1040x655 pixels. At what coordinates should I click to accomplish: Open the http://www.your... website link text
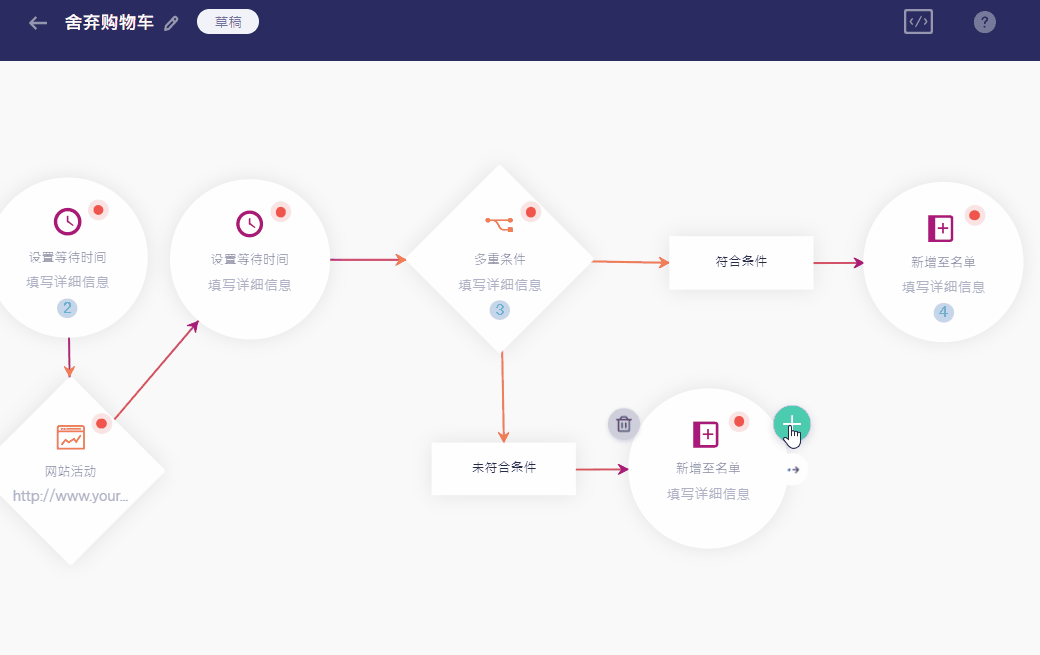[70, 496]
